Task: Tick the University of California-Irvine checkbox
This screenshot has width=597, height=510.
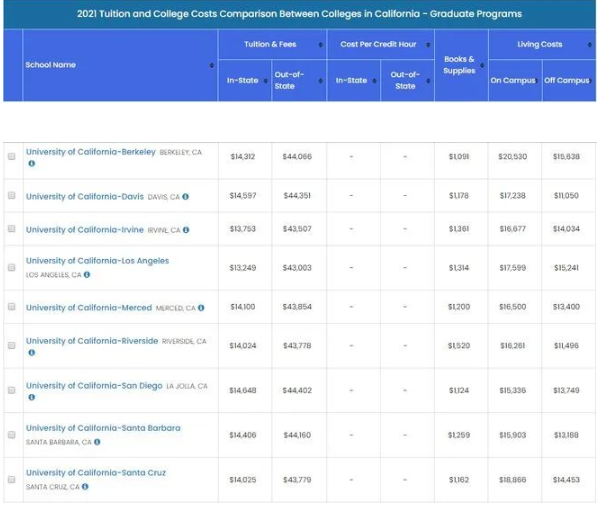Action: point(11,229)
